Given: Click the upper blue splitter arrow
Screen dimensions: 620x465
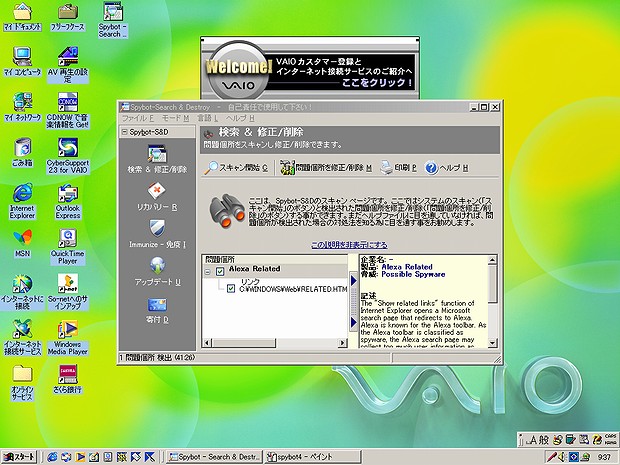Looking at the screenshot, I should point(353,280).
